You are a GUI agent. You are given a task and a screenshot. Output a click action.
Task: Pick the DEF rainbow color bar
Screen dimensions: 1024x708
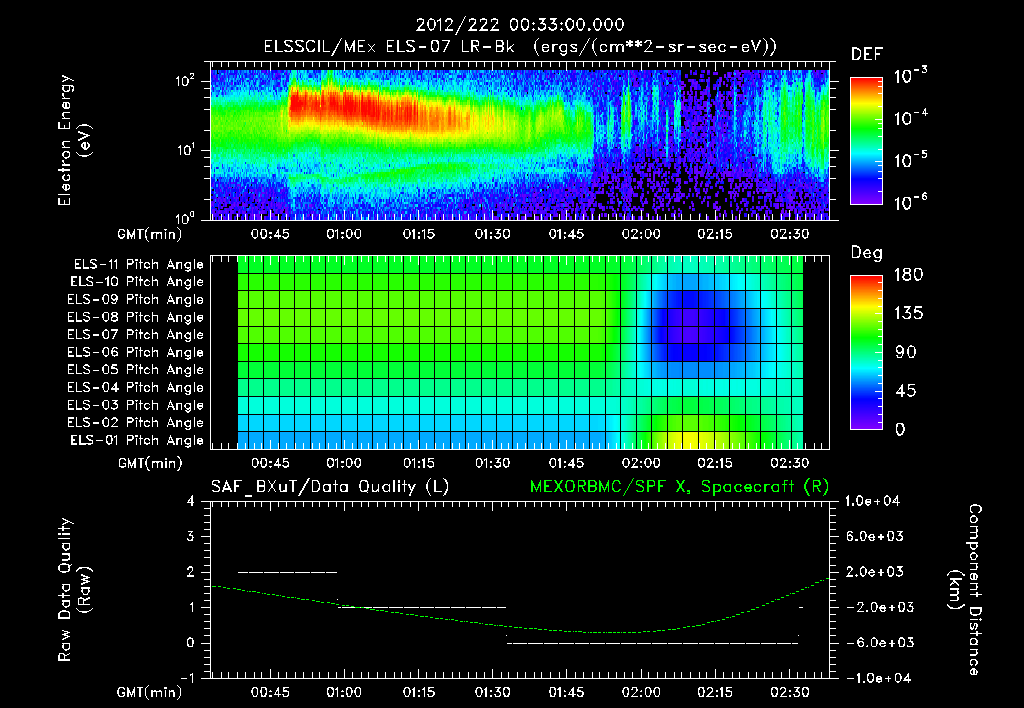coord(866,140)
